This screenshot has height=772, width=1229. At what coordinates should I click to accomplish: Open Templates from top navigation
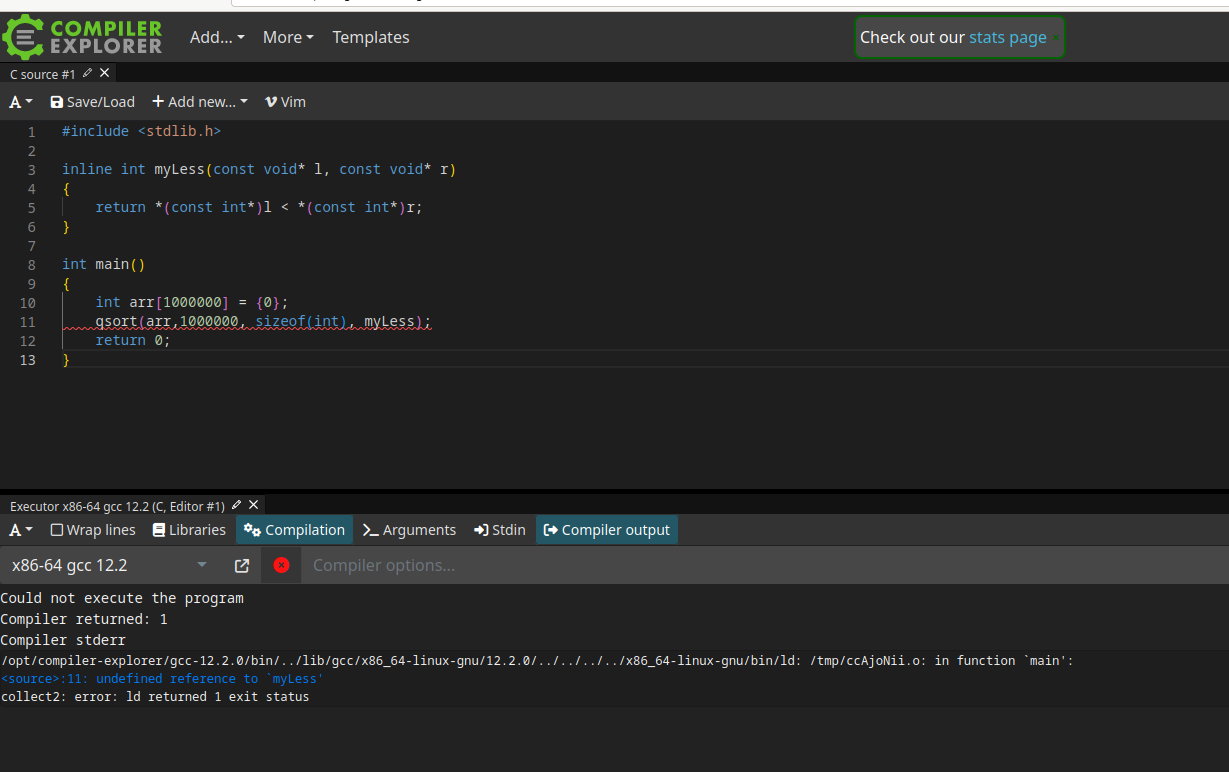(371, 37)
